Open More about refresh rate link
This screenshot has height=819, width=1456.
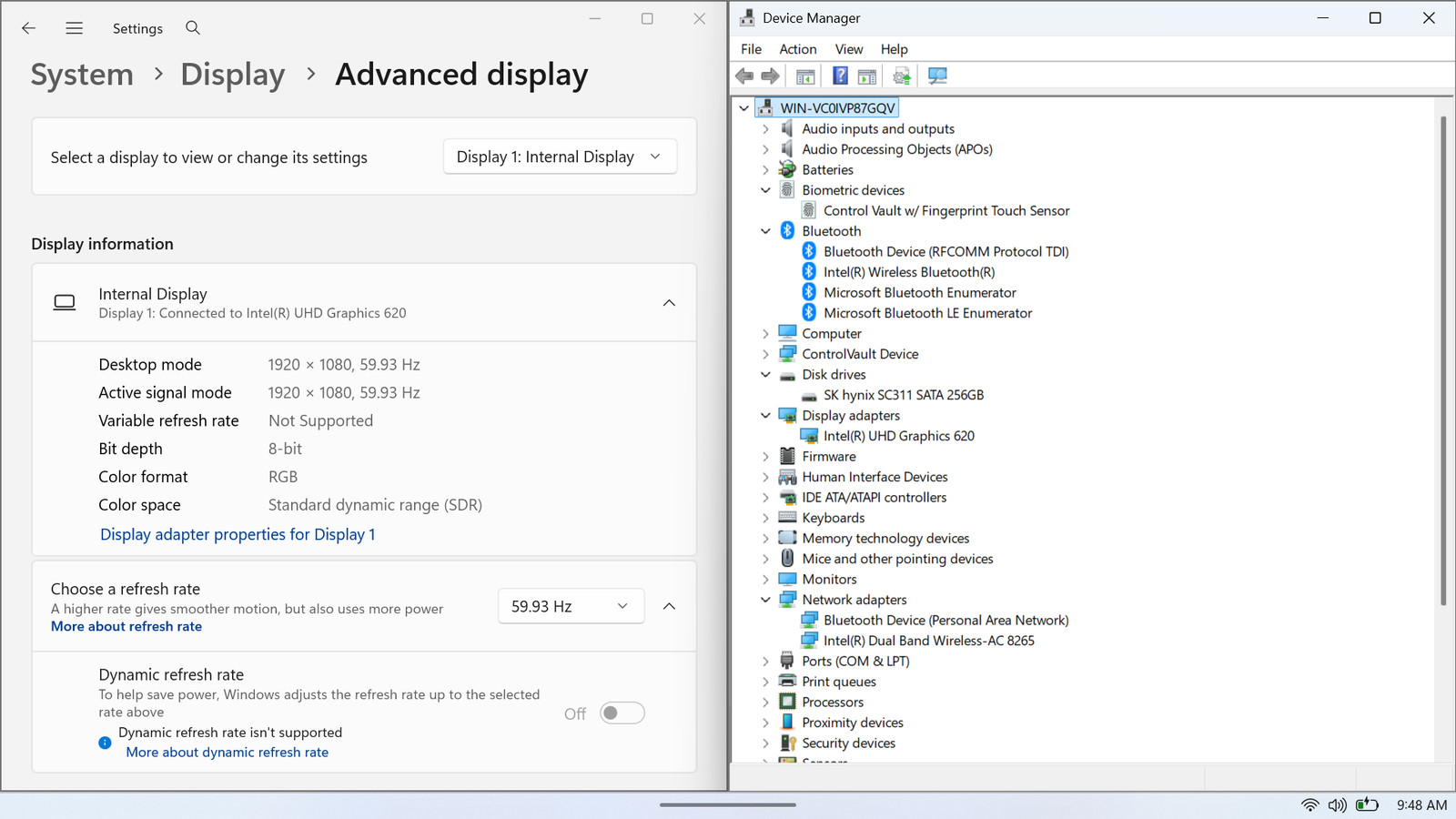(x=126, y=627)
